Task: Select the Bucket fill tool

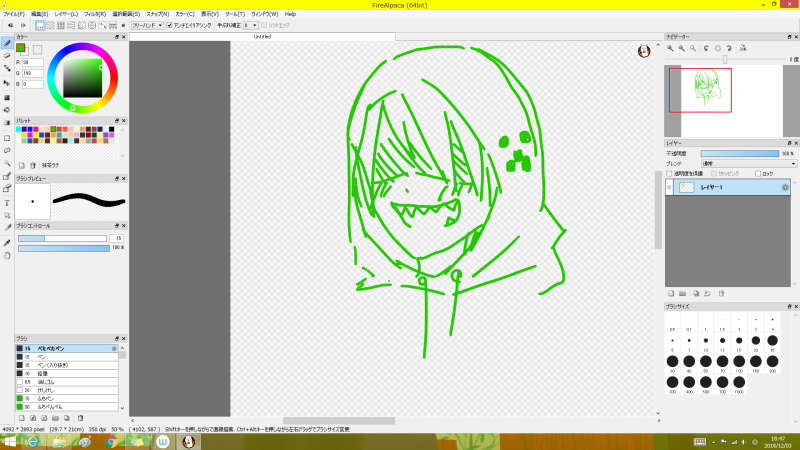Action: (x=7, y=110)
